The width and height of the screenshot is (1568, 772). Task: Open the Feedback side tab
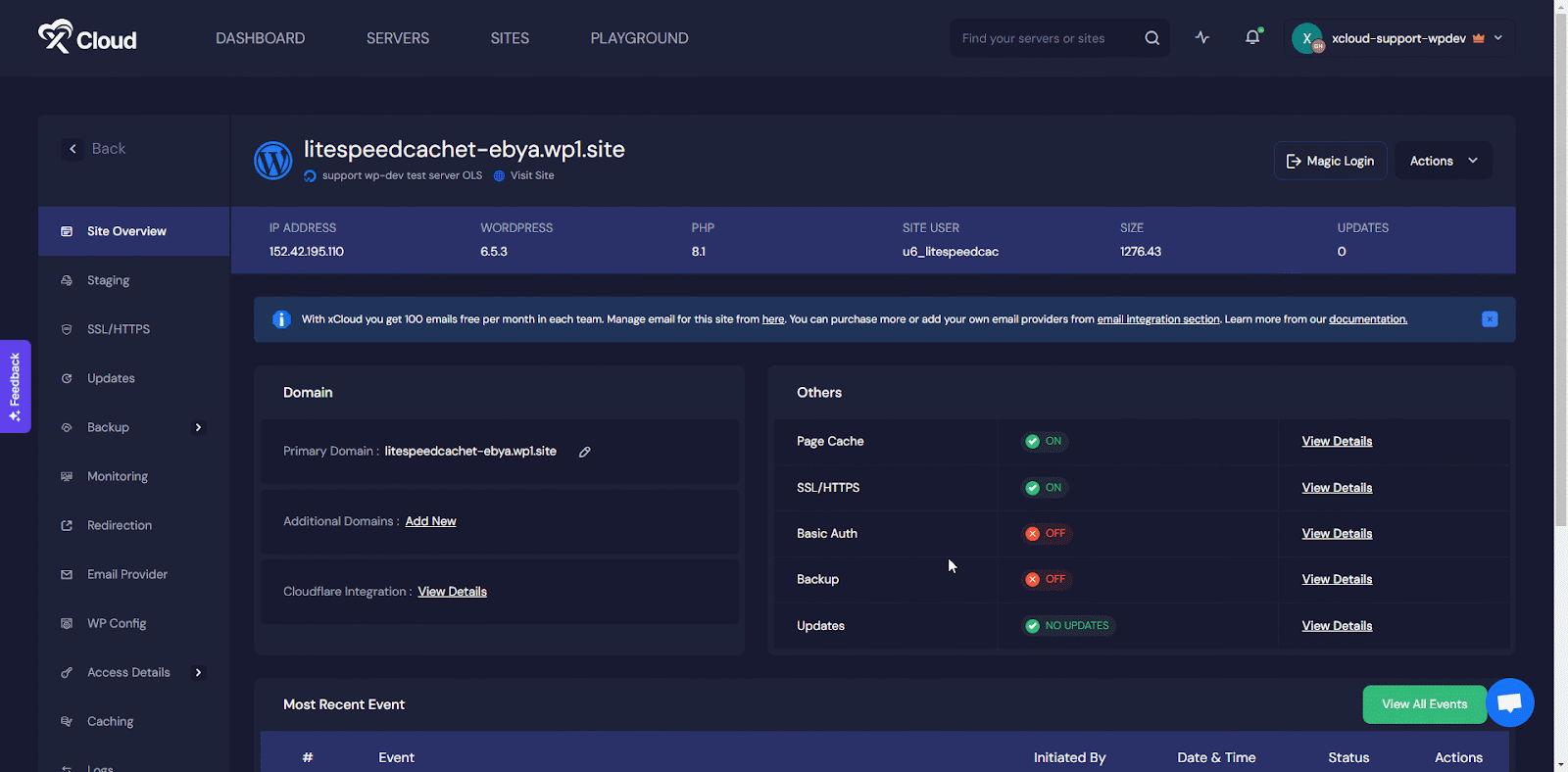pos(15,386)
